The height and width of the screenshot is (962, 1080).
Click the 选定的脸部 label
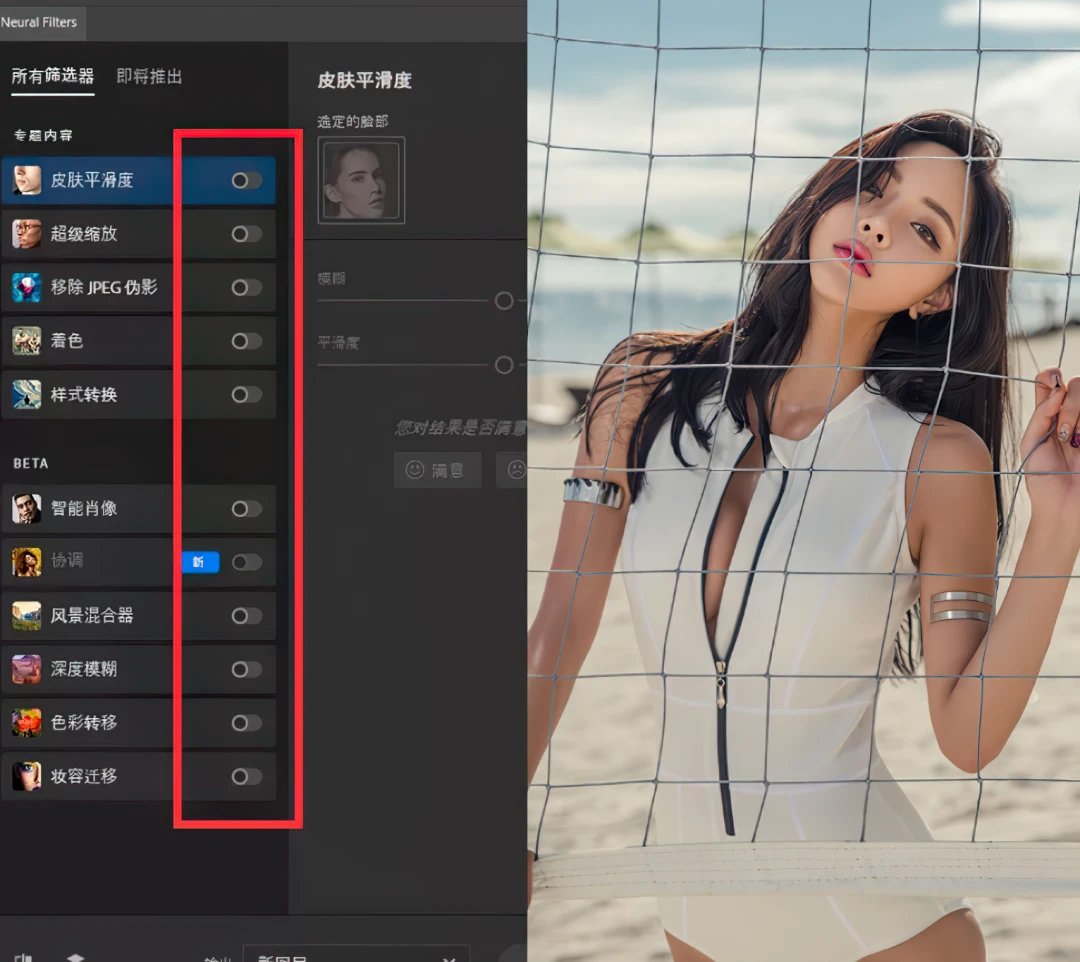tap(353, 122)
